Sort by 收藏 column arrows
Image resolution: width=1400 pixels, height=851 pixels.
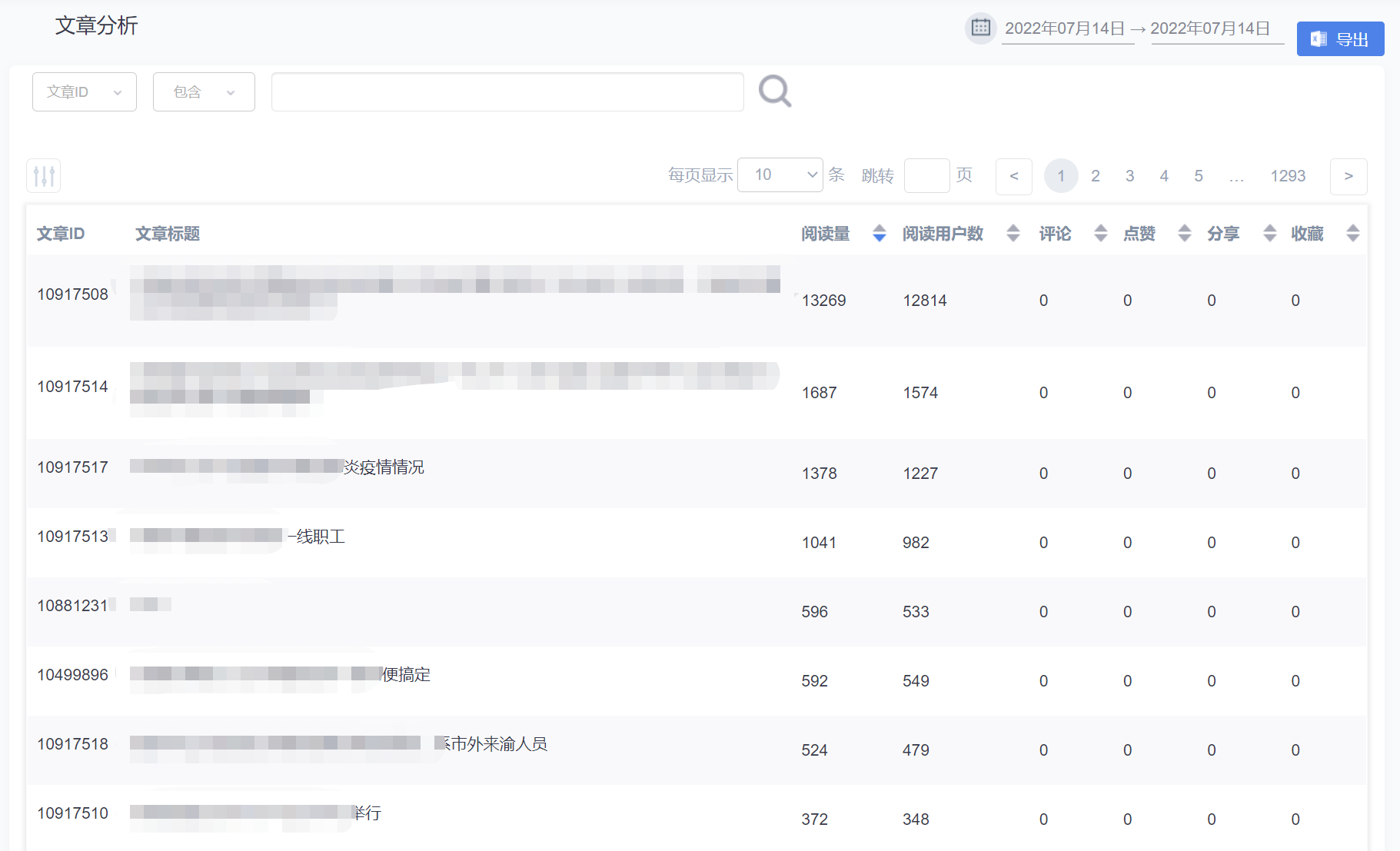coord(1352,233)
